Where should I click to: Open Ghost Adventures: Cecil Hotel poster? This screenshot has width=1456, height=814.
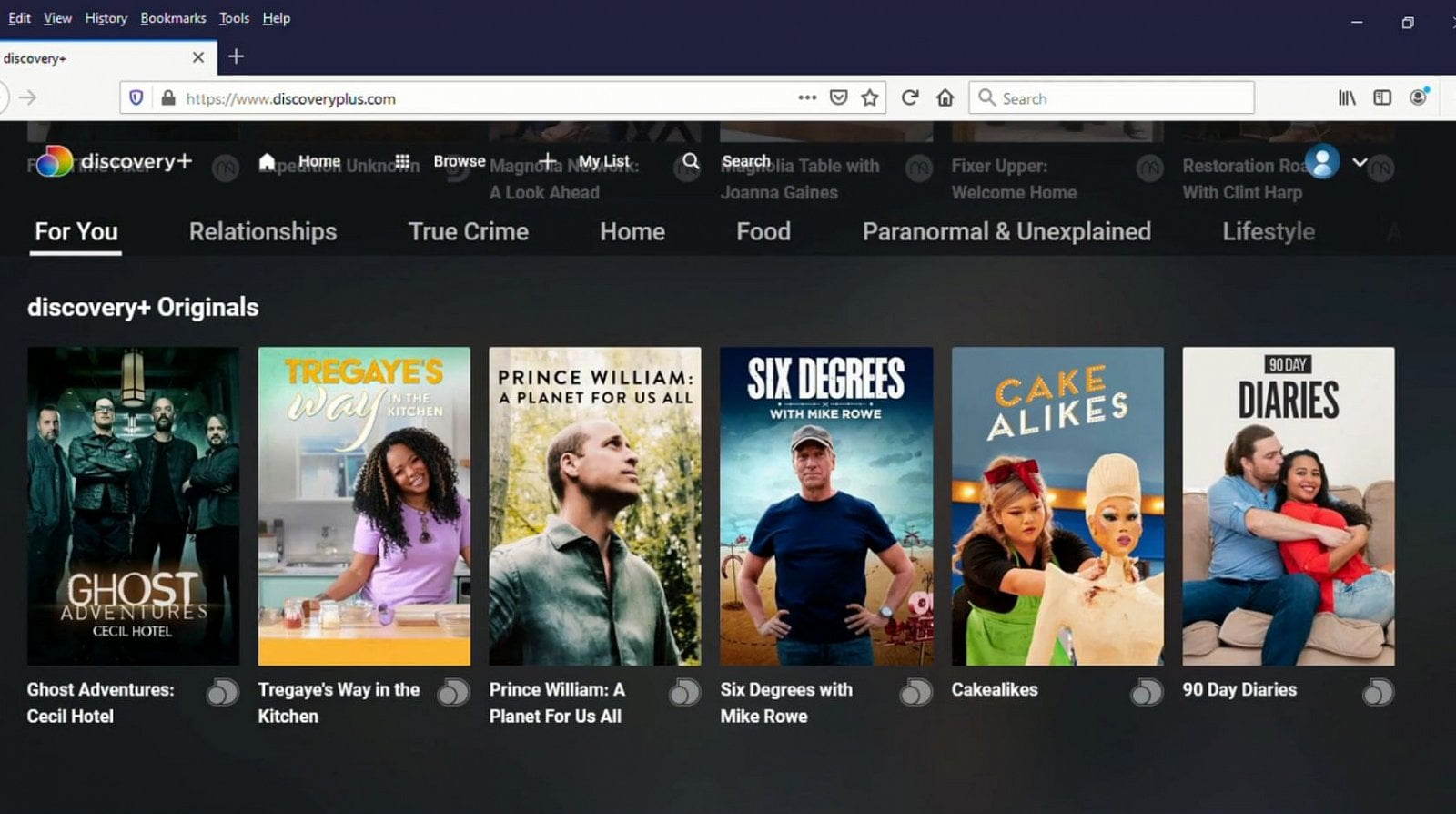[133, 506]
